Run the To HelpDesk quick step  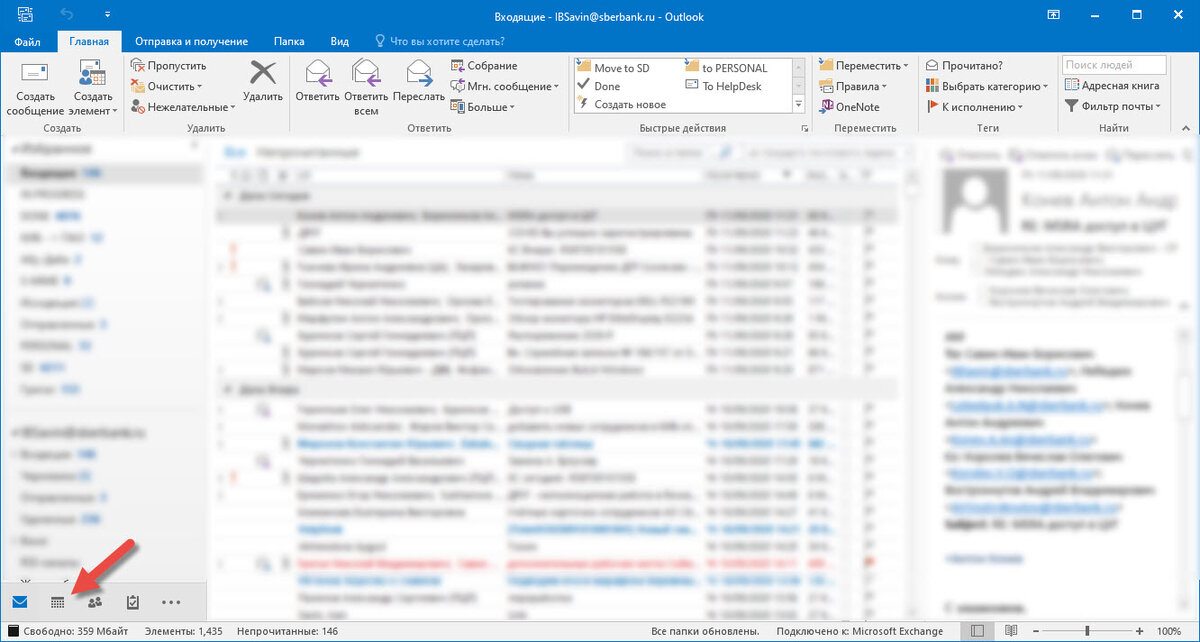[x=724, y=86]
